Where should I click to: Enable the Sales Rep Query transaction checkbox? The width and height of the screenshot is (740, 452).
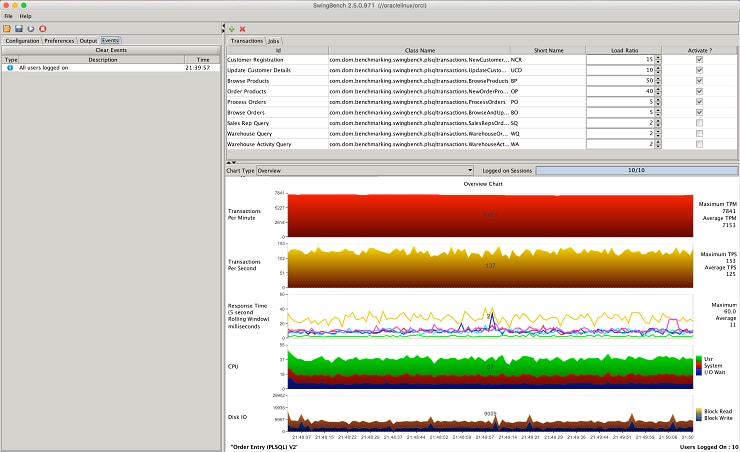pos(699,123)
